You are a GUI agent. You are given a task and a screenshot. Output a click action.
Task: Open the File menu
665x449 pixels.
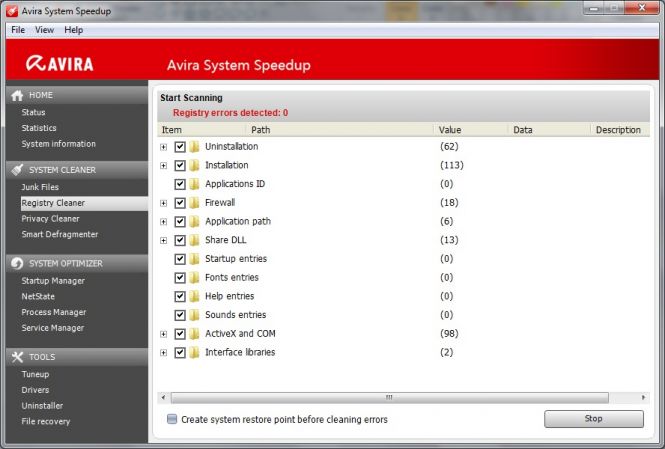click(18, 30)
